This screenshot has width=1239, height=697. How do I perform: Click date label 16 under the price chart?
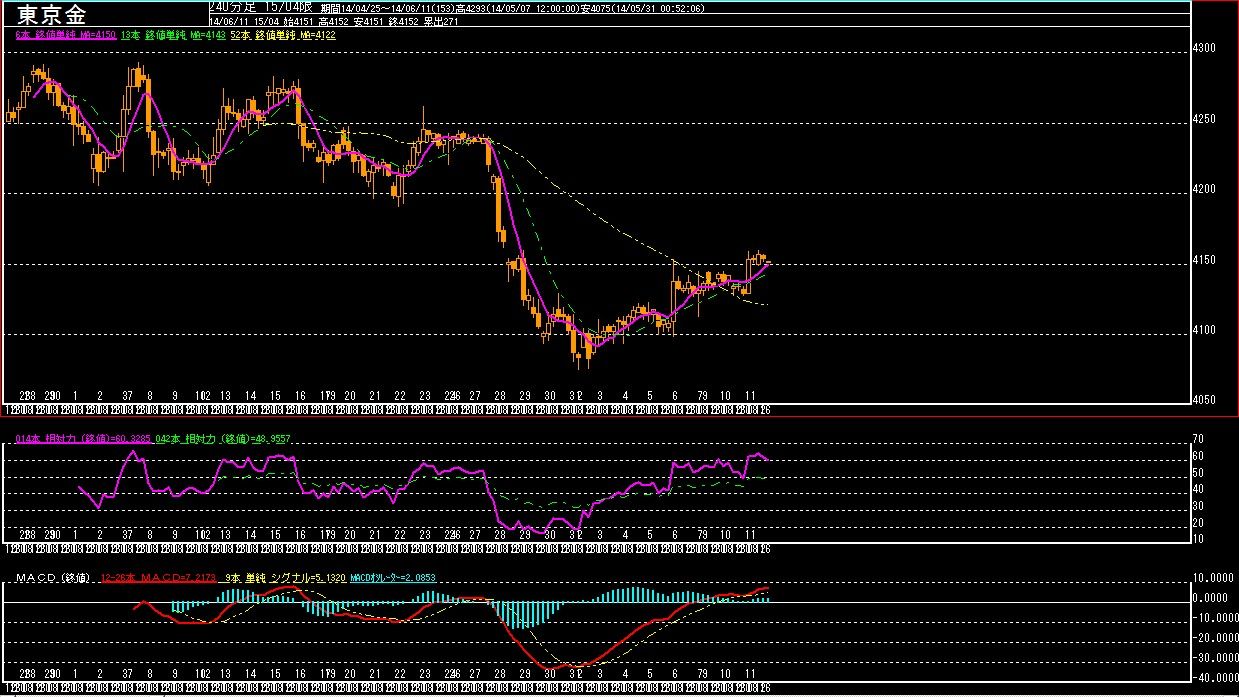(299, 396)
